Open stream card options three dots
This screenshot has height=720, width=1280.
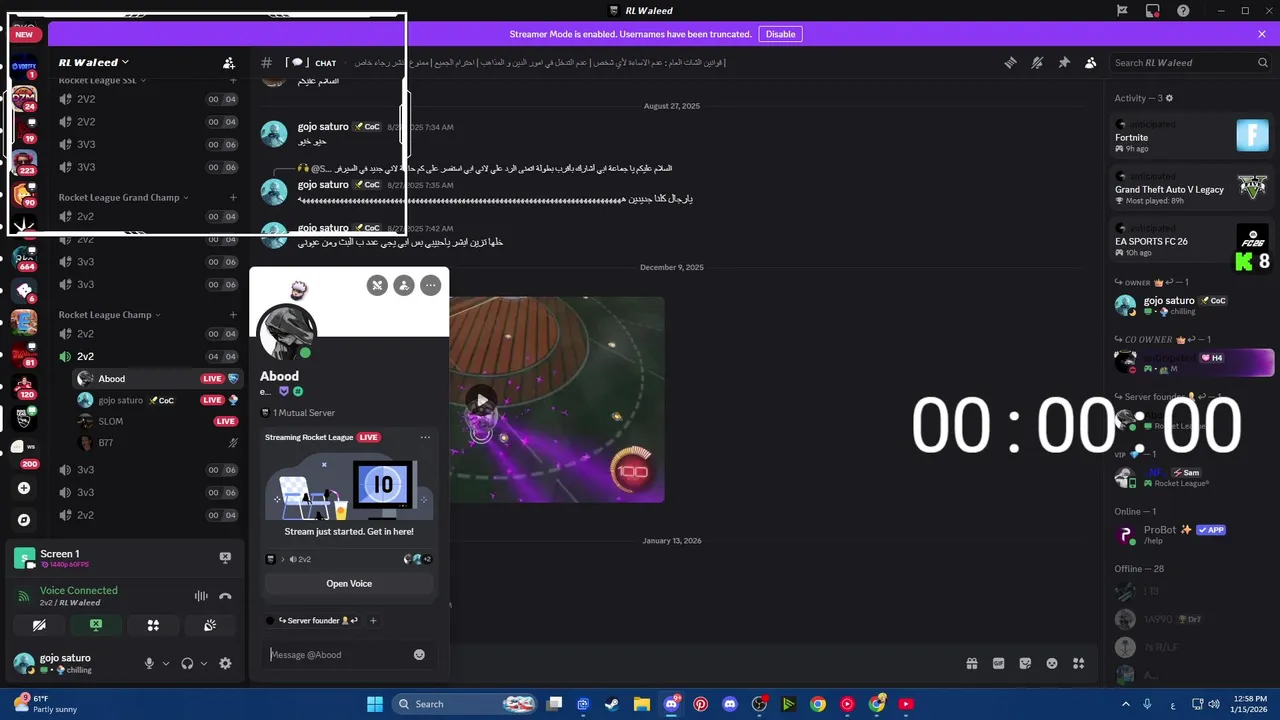pyautogui.click(x=425, y=437)
